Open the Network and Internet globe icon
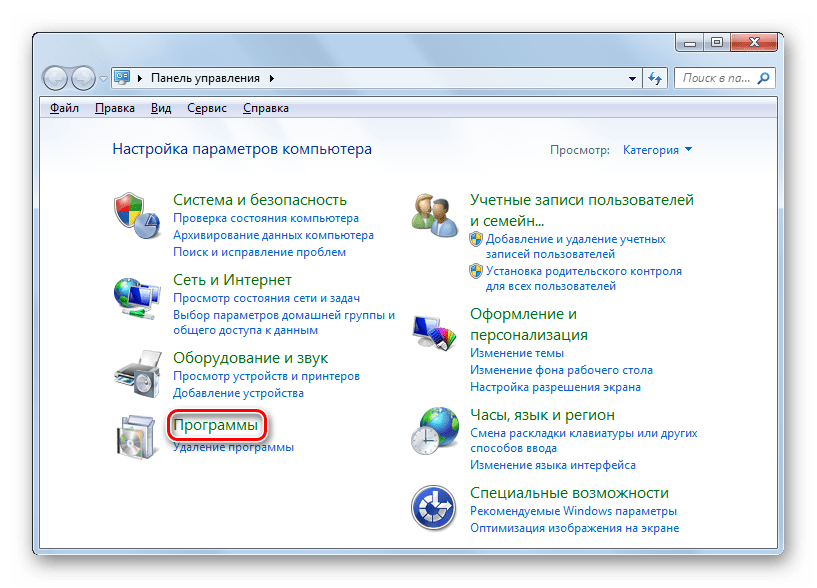817x588 pixels. 137,298
